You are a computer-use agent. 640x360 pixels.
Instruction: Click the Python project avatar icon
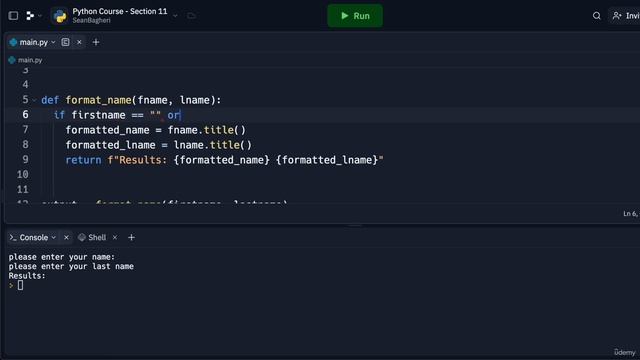(x=60, y=16)
